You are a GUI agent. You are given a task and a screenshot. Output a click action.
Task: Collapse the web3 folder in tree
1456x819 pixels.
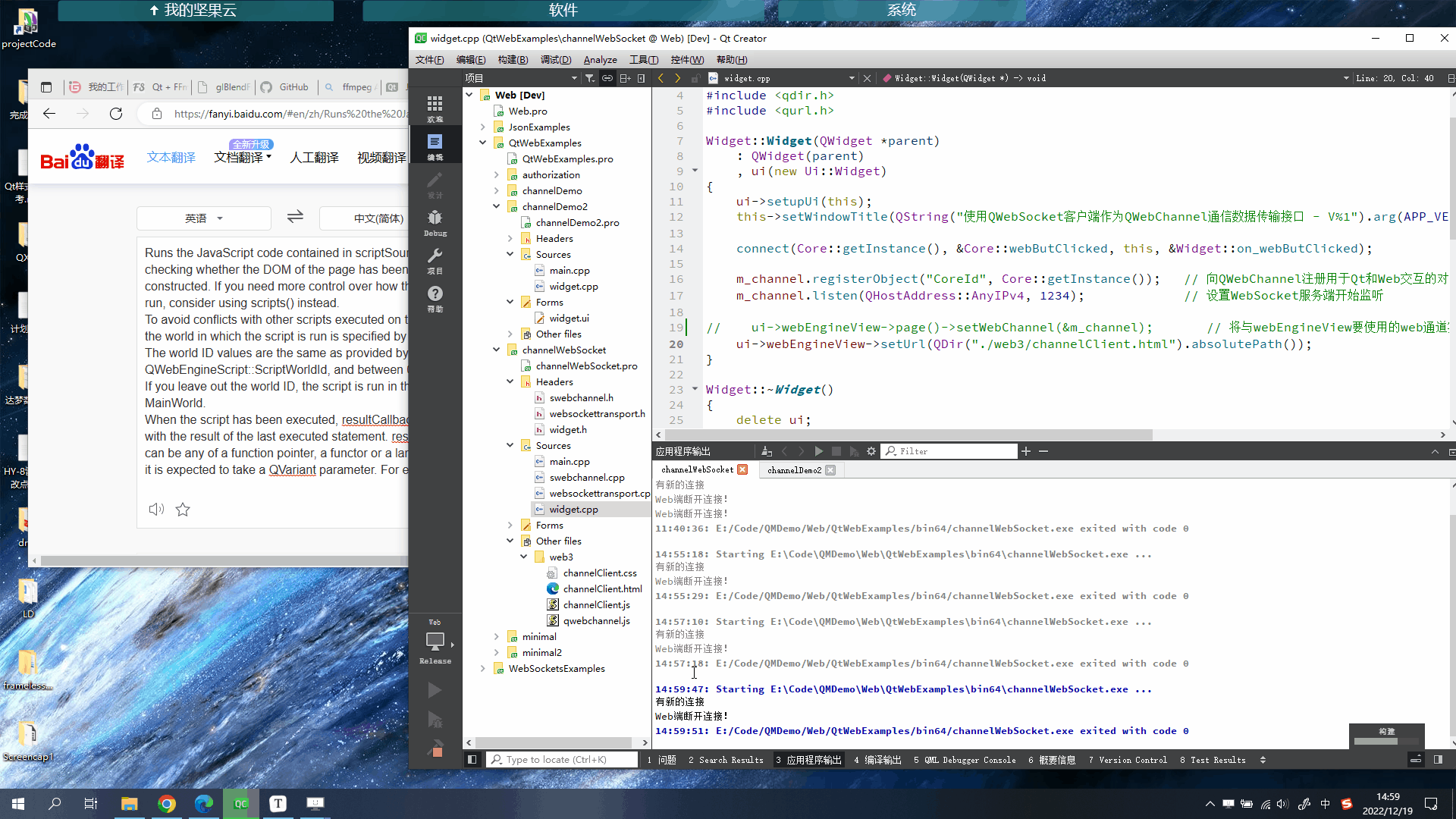[x=524, y=557]
